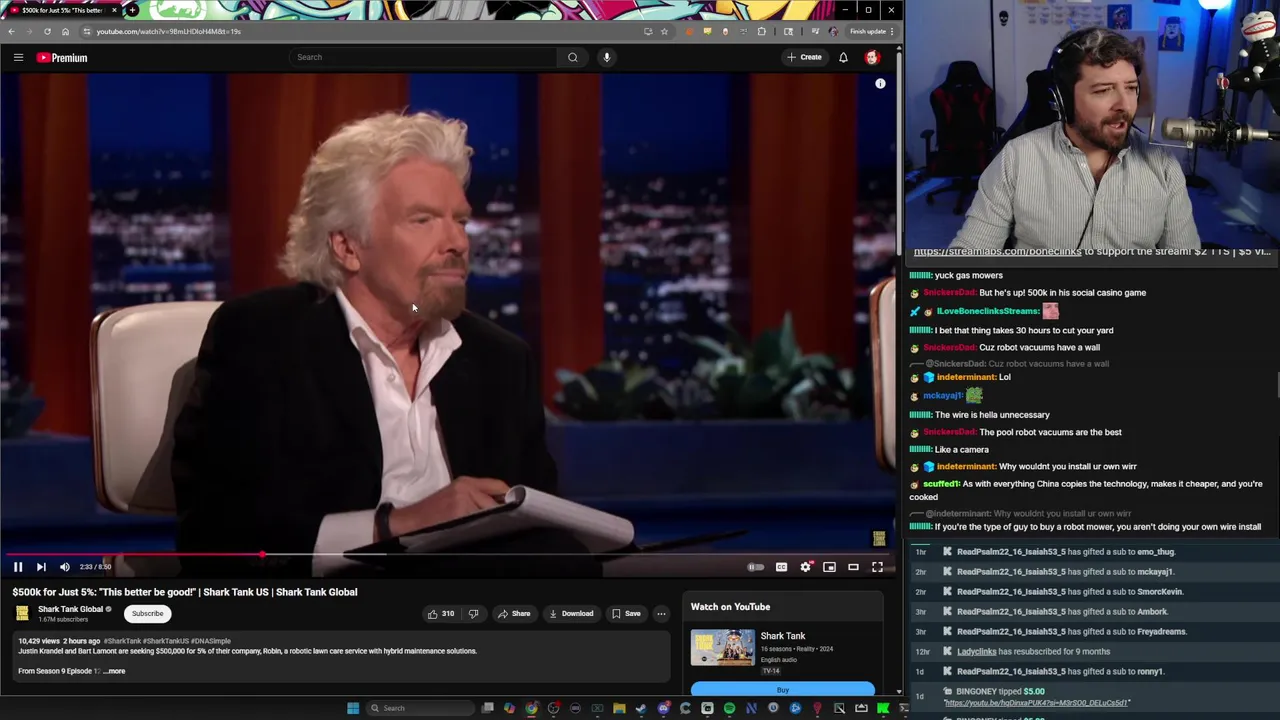Buy Shark Tank on YouTube
The image size is (1280, 720).
782,689
